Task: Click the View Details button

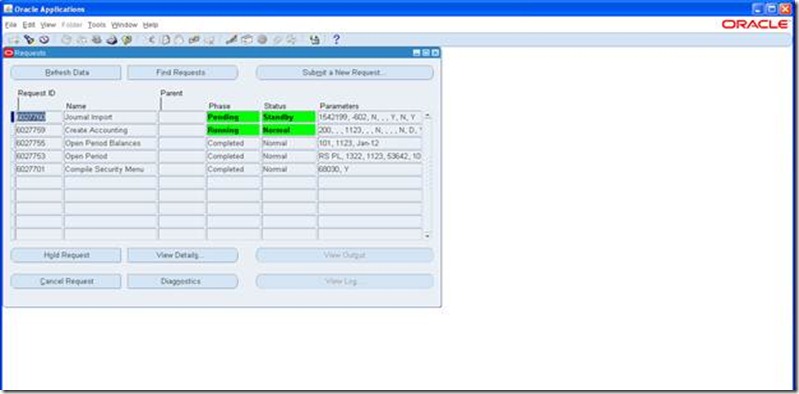Action: point(182,255)
